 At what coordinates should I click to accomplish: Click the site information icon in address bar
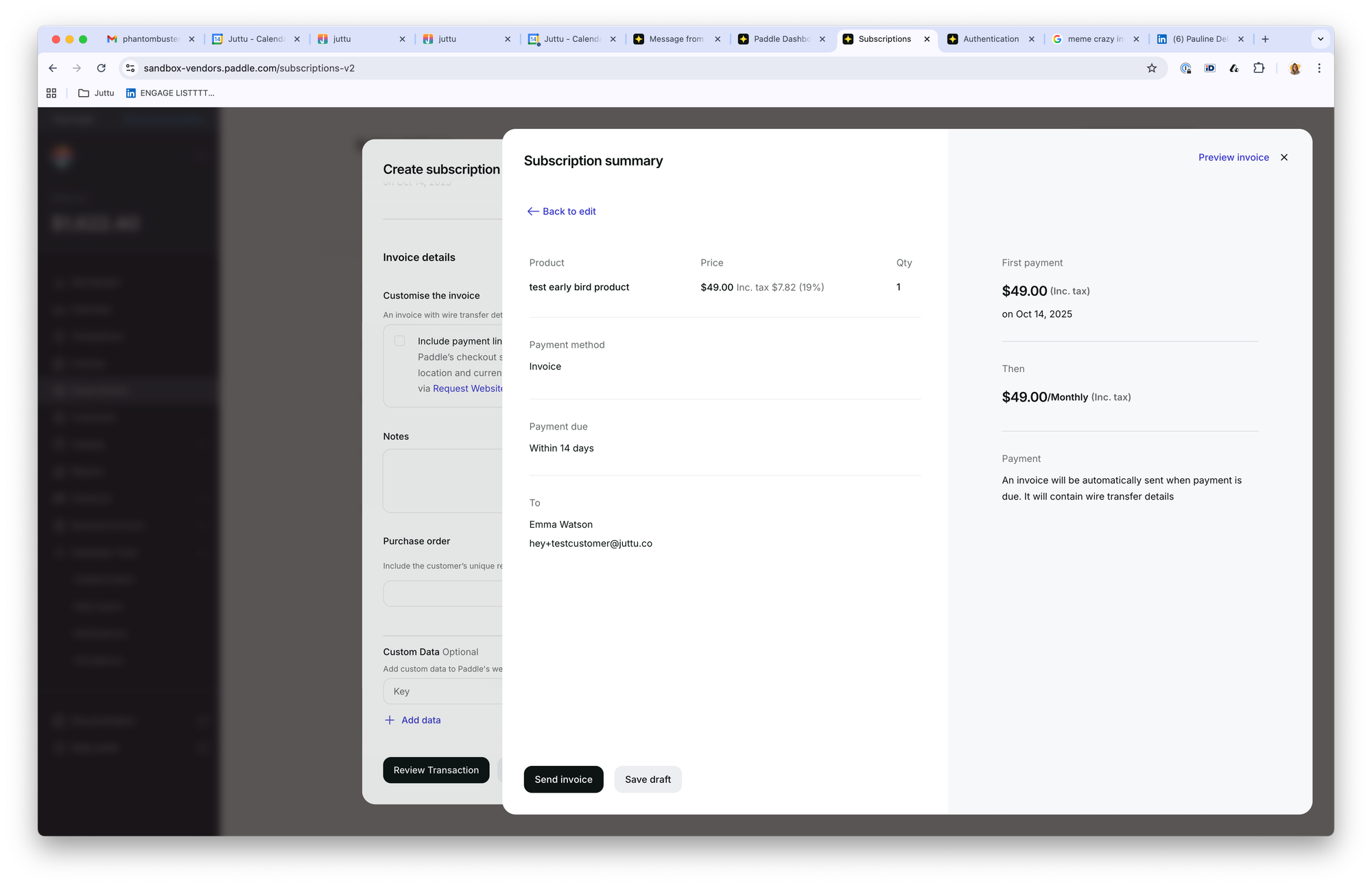point(130,68)
